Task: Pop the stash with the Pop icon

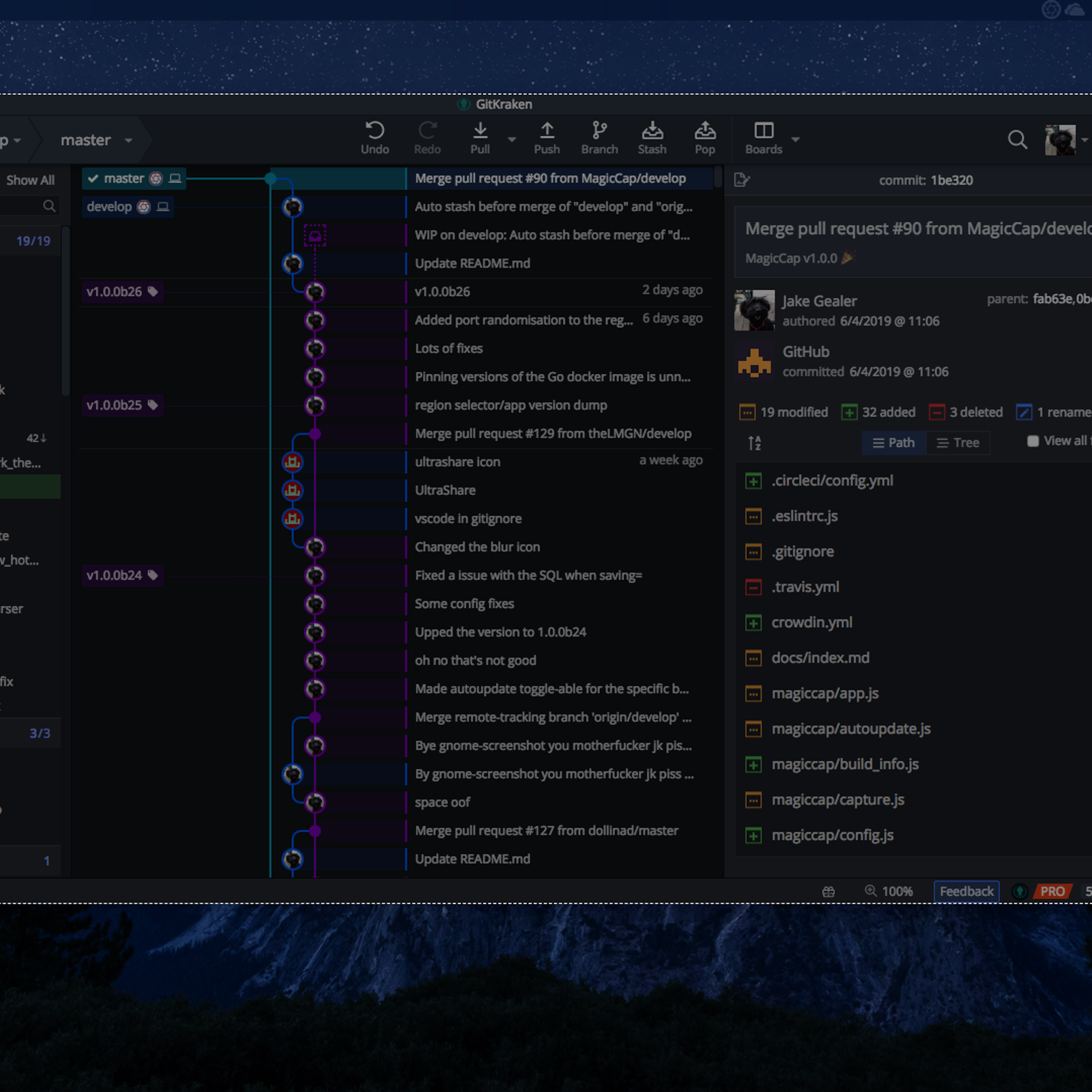Action: pyautogui.click(x=705, y=130)
